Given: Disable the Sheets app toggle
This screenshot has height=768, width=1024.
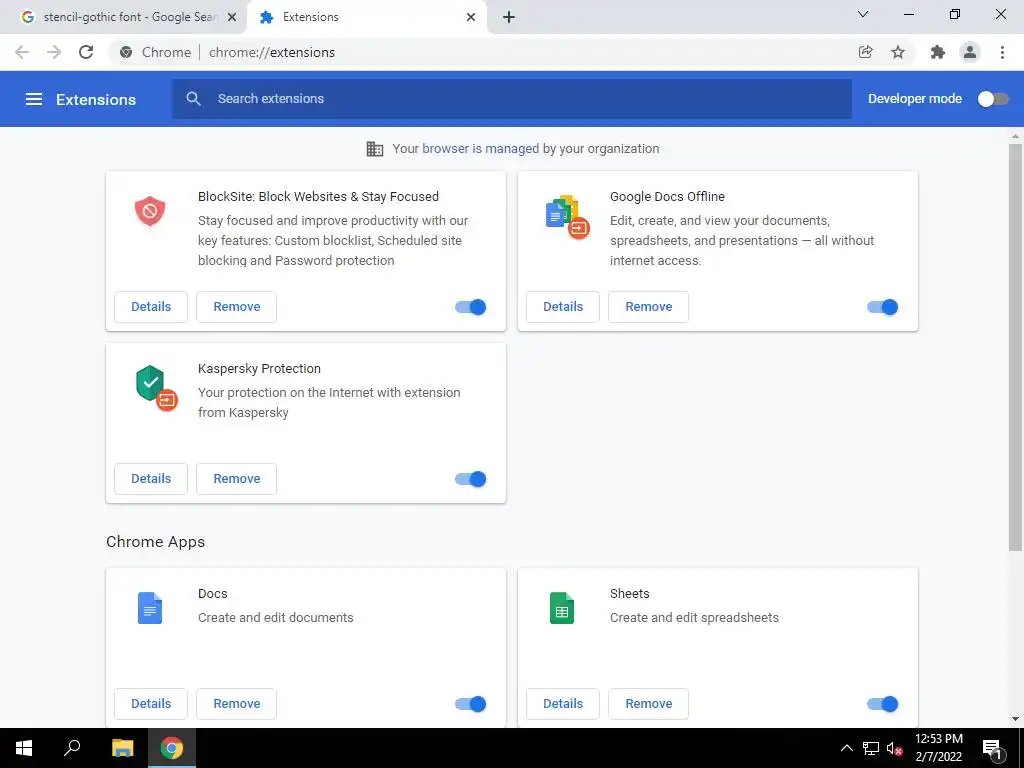Looking at the screenshot, I should [x=883, y=703].
